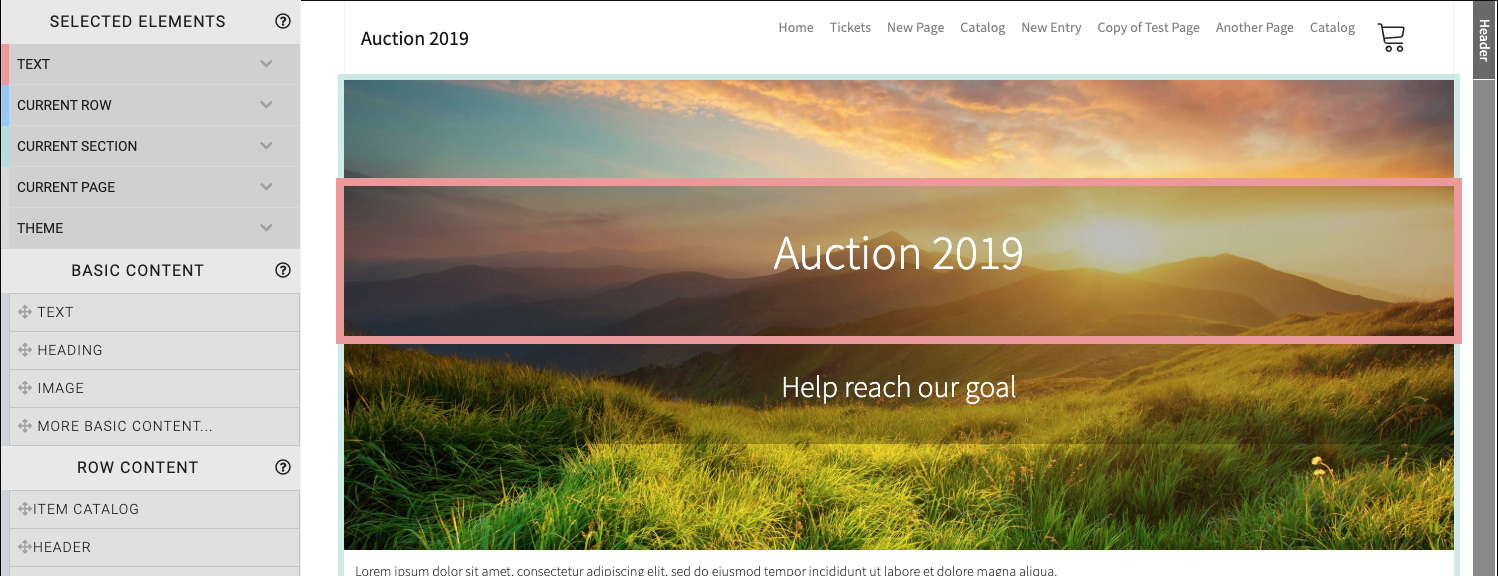The width and height of the screenshot is (1498, 576).
Task: Expand the Text element settings chevron
Action: [266, 64]
